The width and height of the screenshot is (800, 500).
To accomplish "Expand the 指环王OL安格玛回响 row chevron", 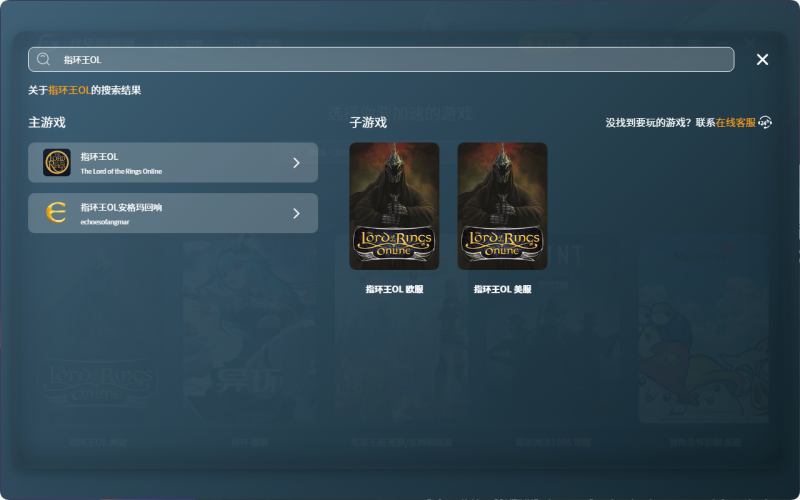I will pyautogui.click(x=296, y=213).
